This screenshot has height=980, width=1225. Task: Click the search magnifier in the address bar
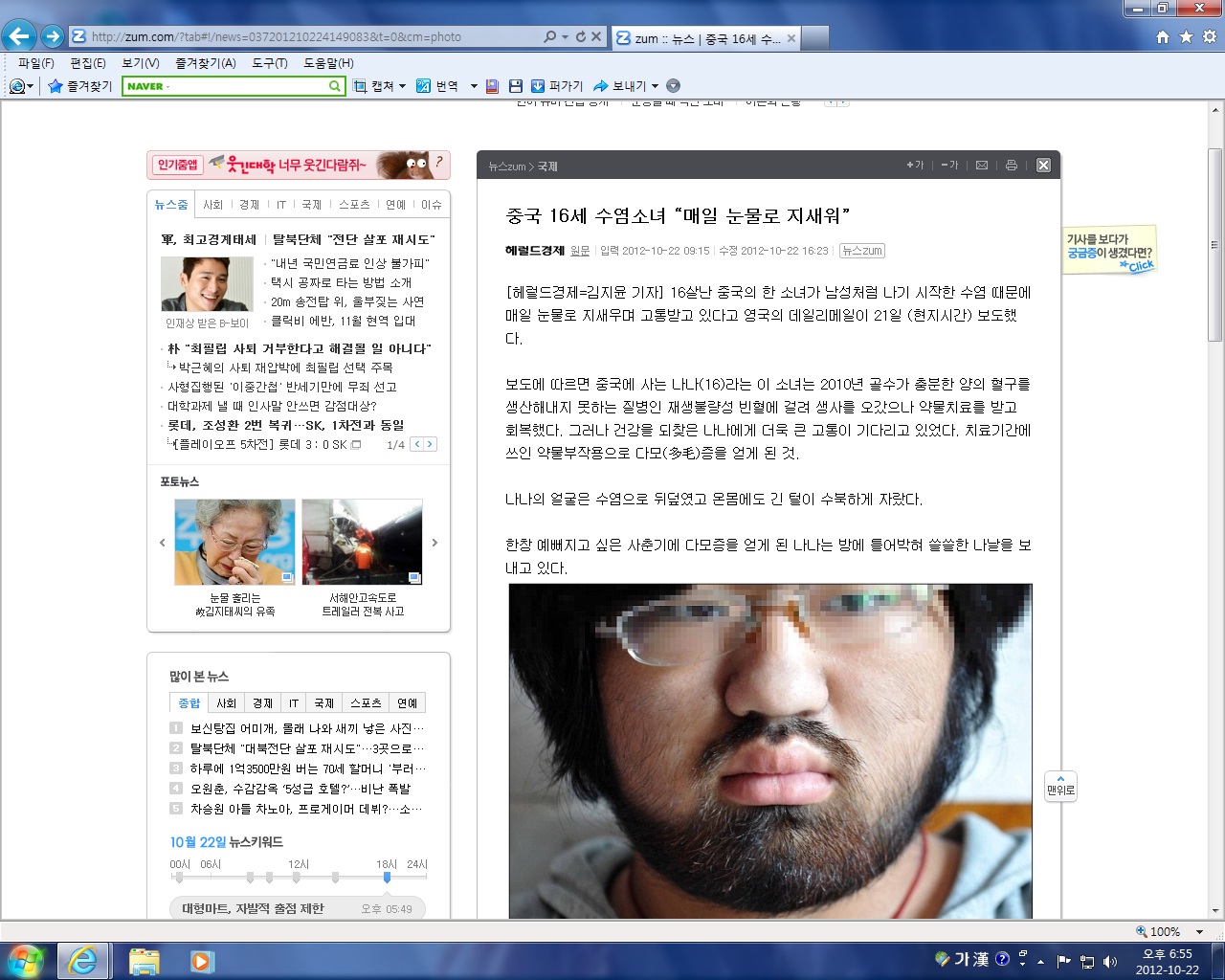coord(549,36)
